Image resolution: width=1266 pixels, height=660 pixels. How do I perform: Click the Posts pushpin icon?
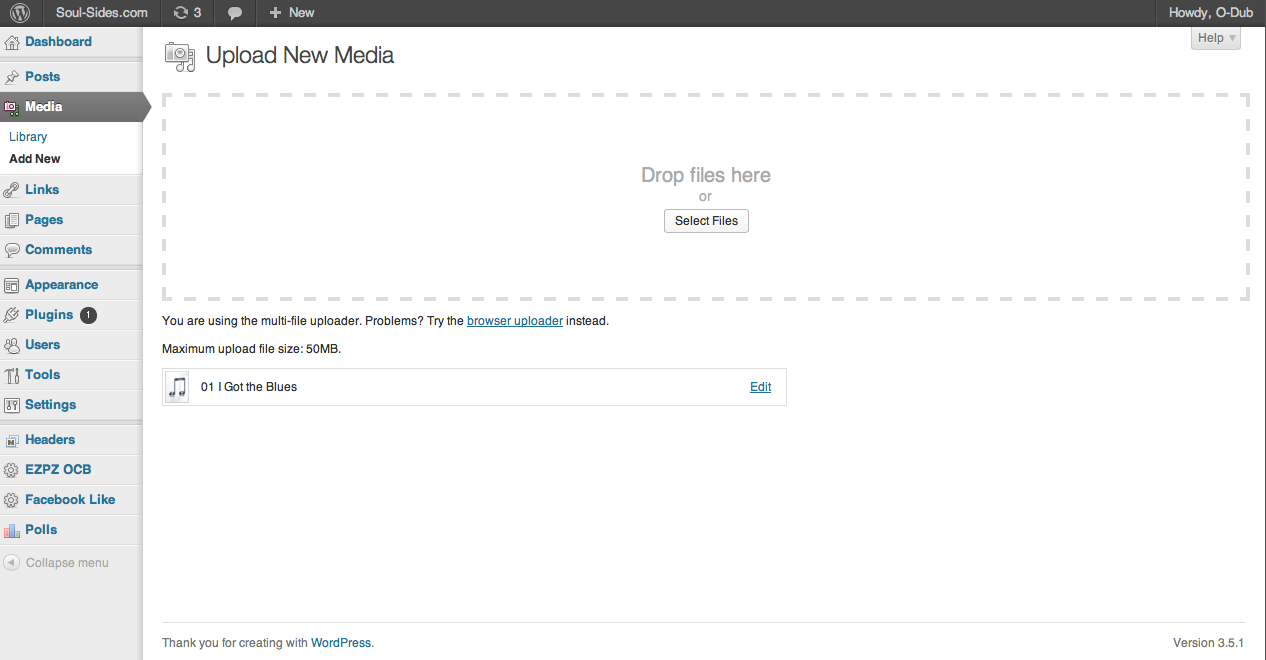(12, 77)
